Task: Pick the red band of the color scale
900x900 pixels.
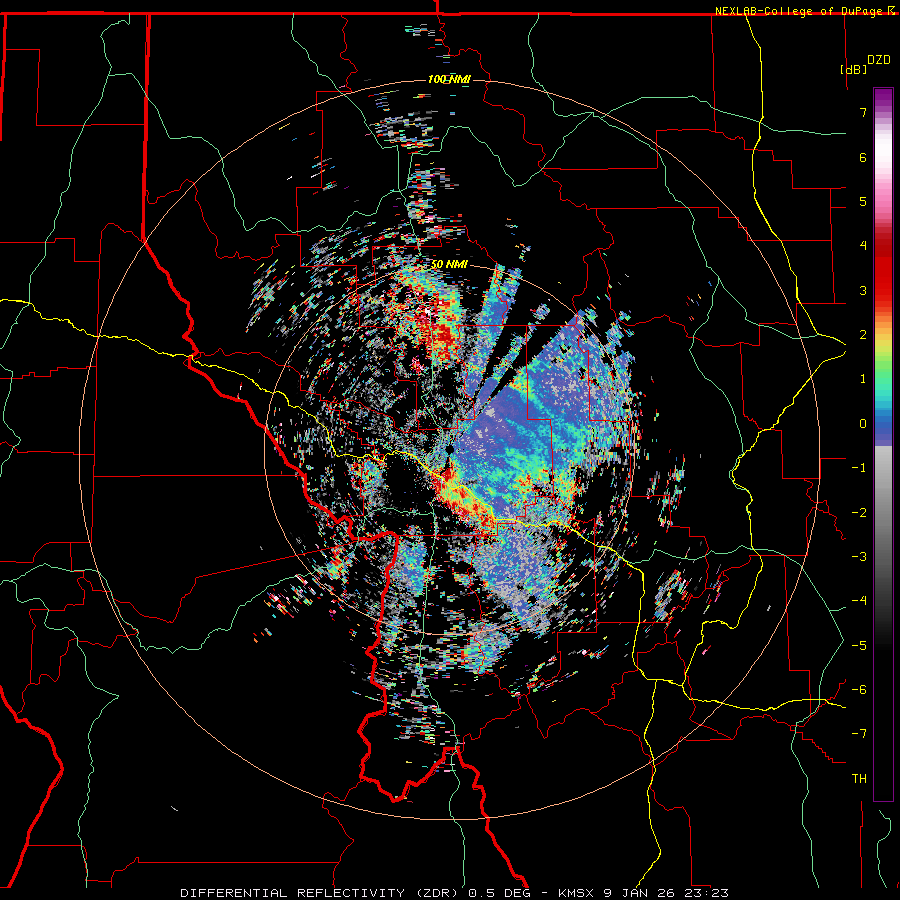Action: 883,270
